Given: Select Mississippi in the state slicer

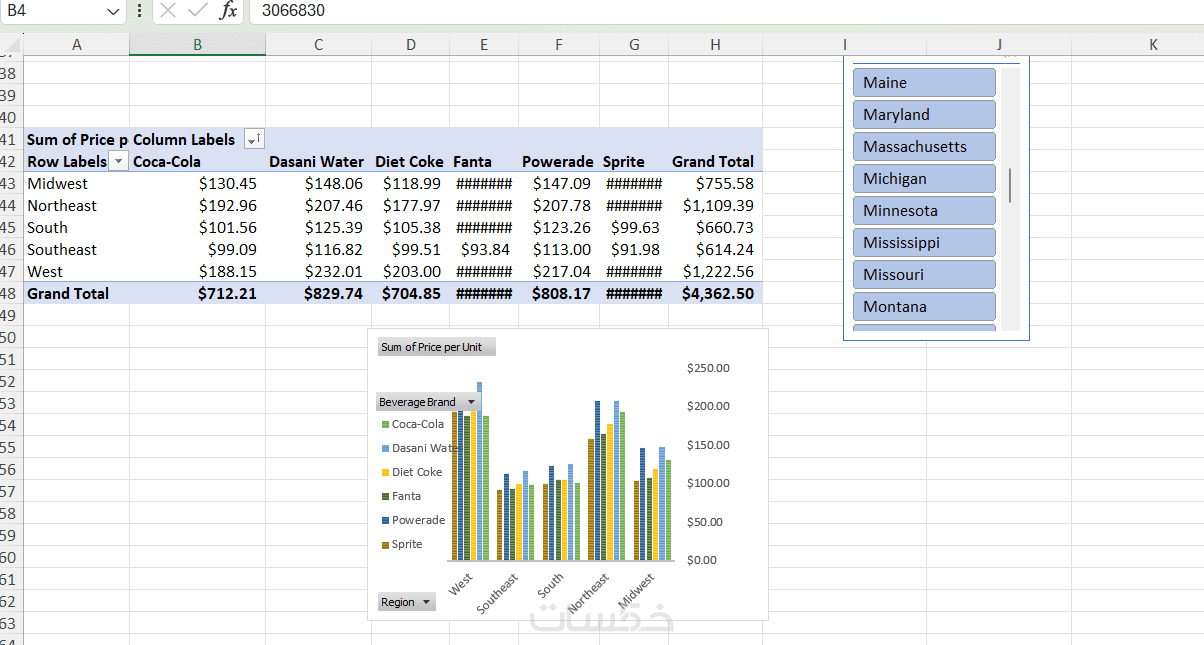Looking at the screenshot, I should tap(924, 243).
